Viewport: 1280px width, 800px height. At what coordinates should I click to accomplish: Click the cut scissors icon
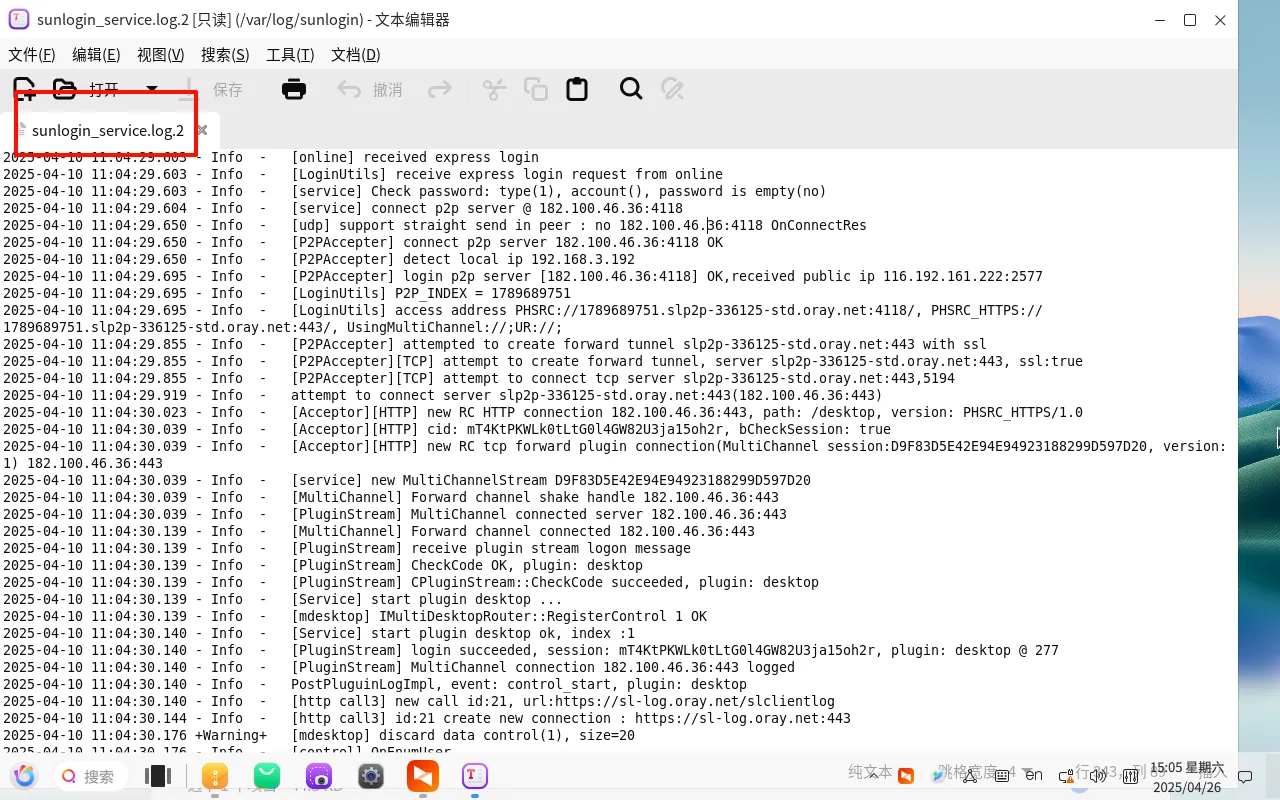click(x=494, y=89)
